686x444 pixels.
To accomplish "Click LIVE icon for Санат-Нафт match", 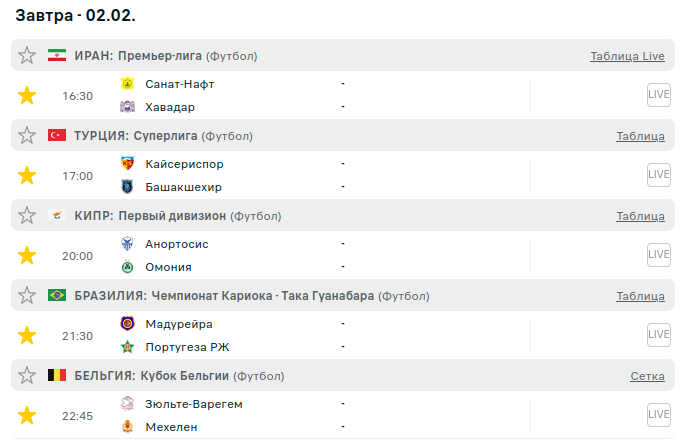I will (658, 95).
